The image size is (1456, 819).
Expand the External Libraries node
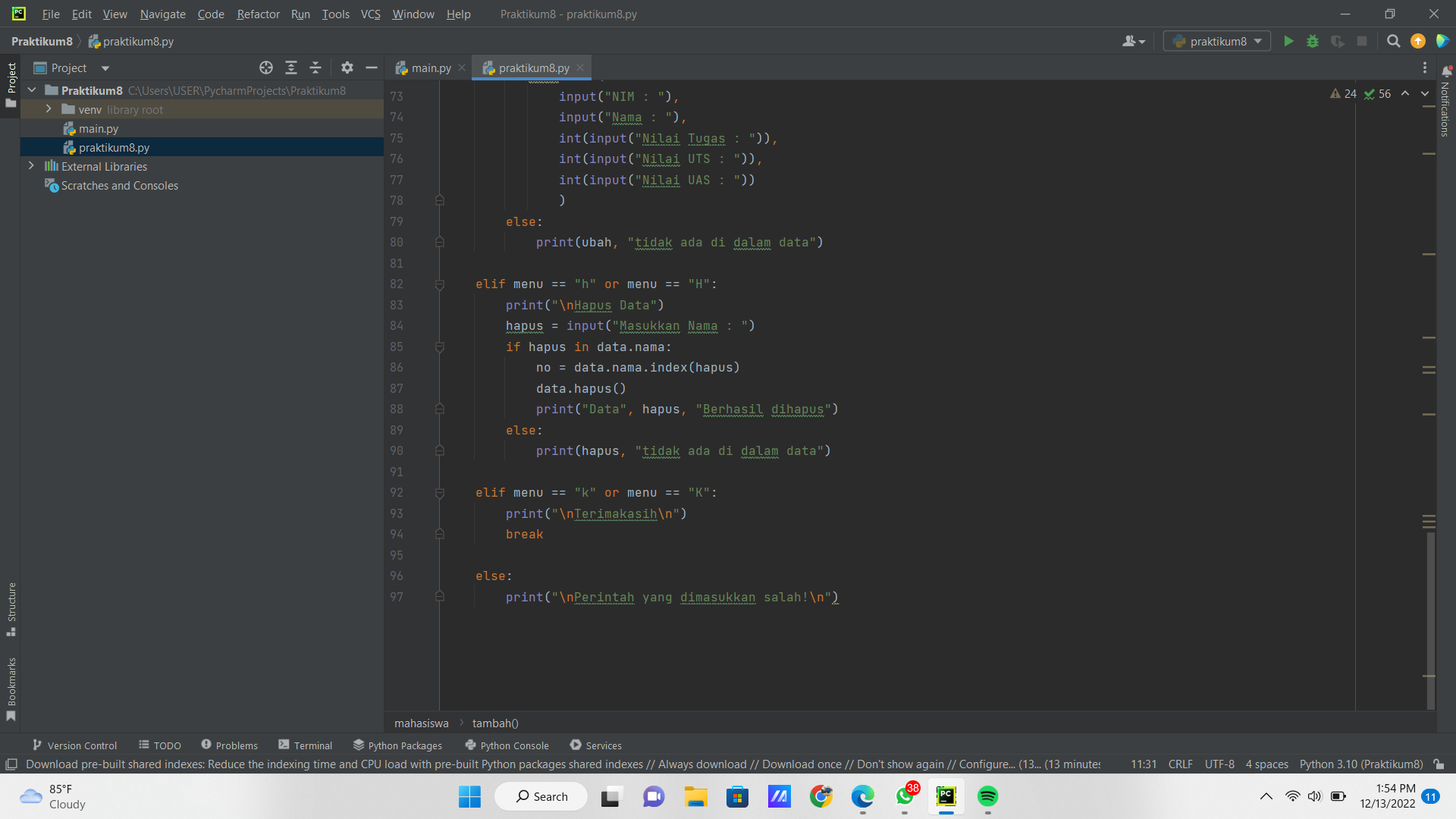click(x=31, y=166)
